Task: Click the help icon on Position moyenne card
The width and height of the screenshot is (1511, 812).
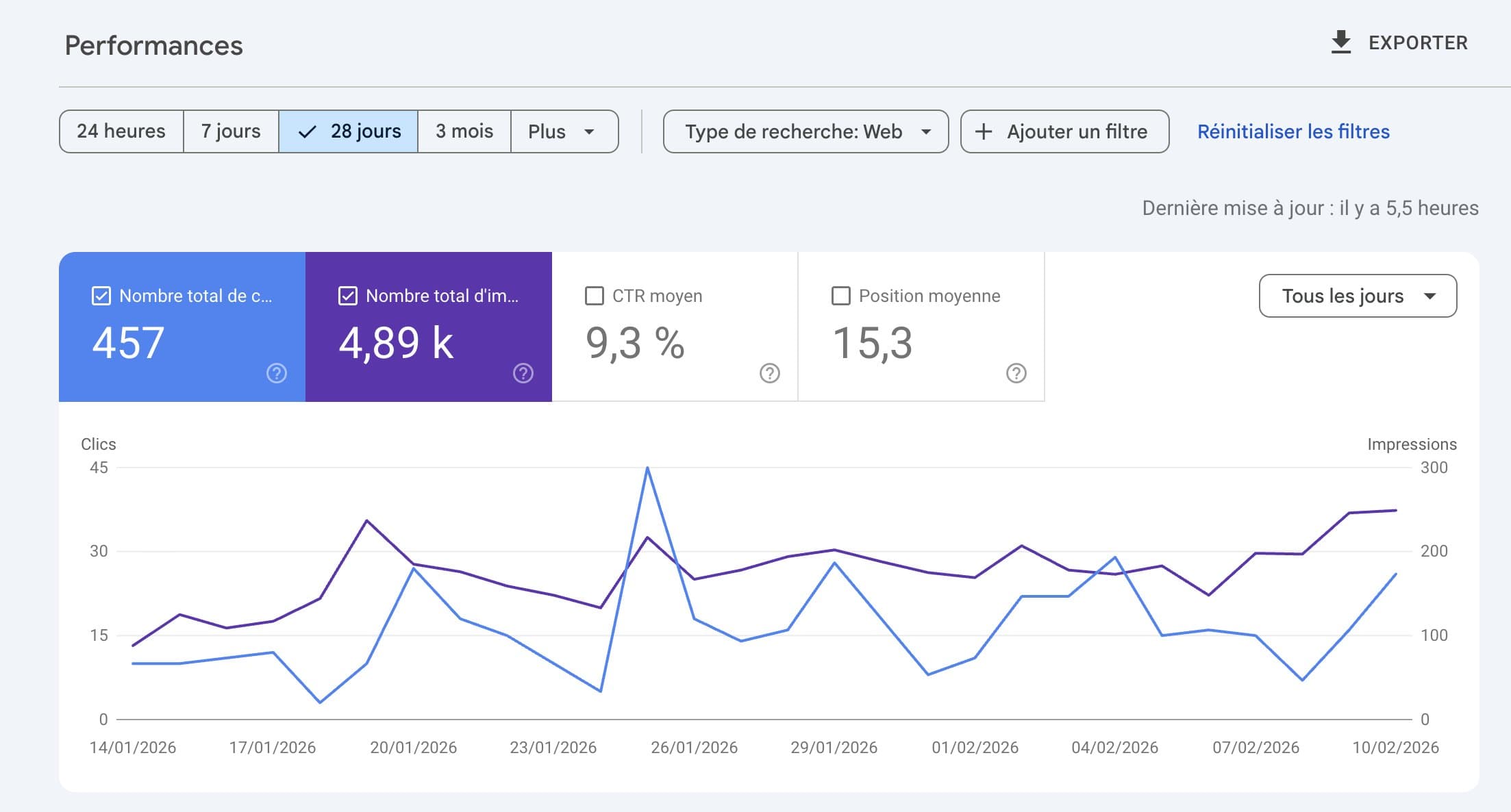Action: click(x=1014, y=374)
